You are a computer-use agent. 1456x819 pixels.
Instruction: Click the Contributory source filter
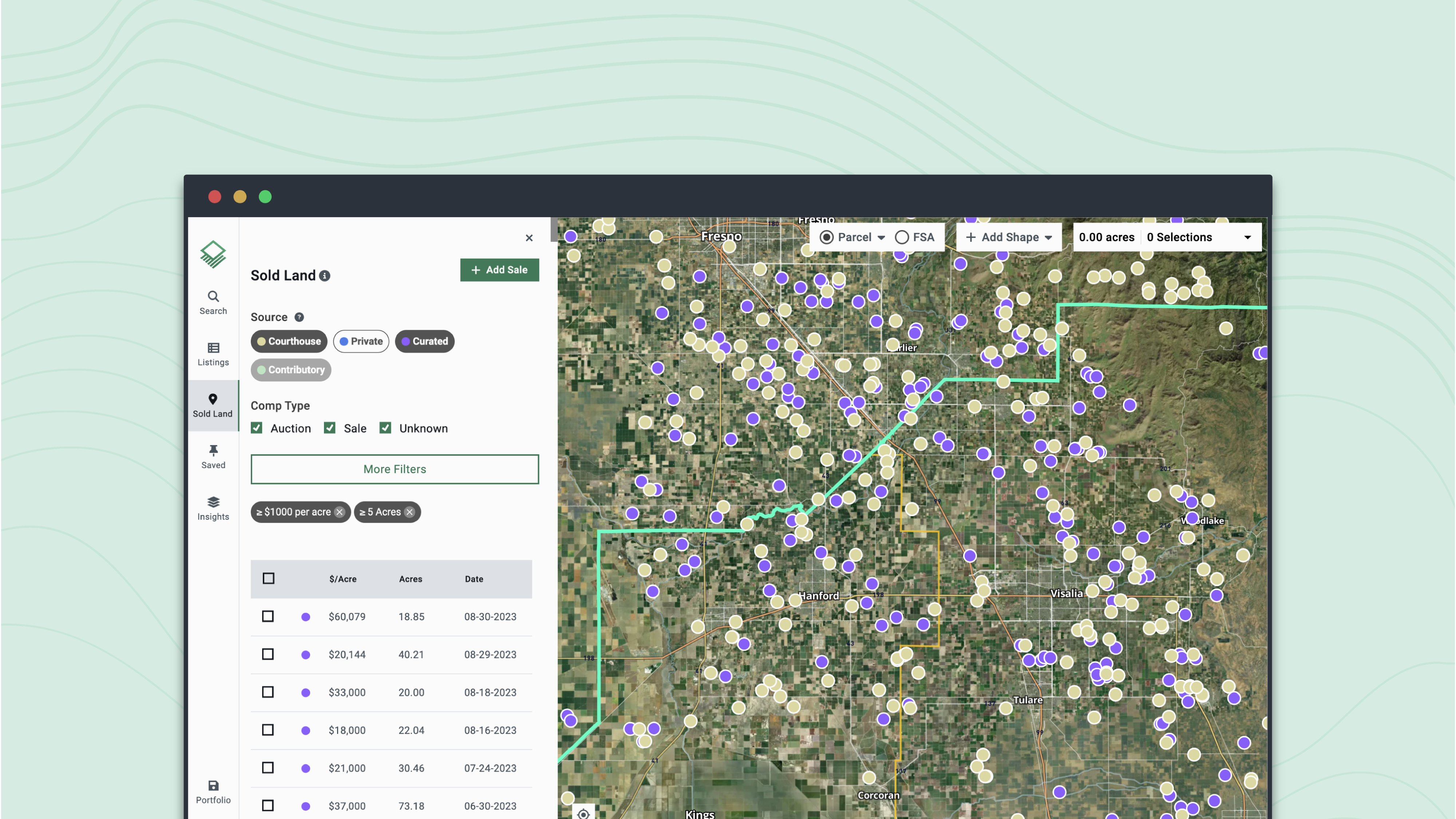pyautogui.click(x=290, y=370)
